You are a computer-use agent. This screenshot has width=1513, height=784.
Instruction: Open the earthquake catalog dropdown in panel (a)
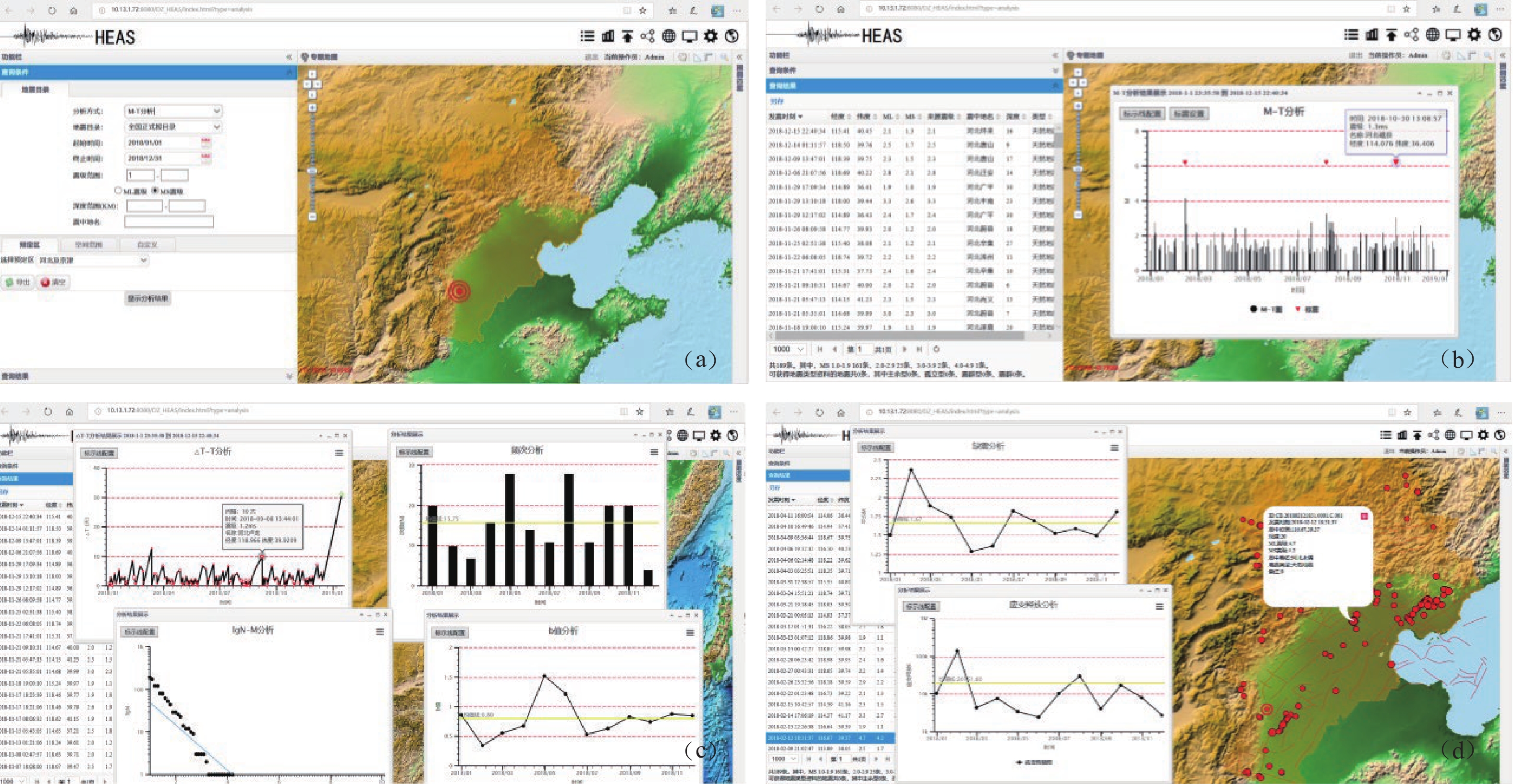pyautogui.click(x=216, y=127)
